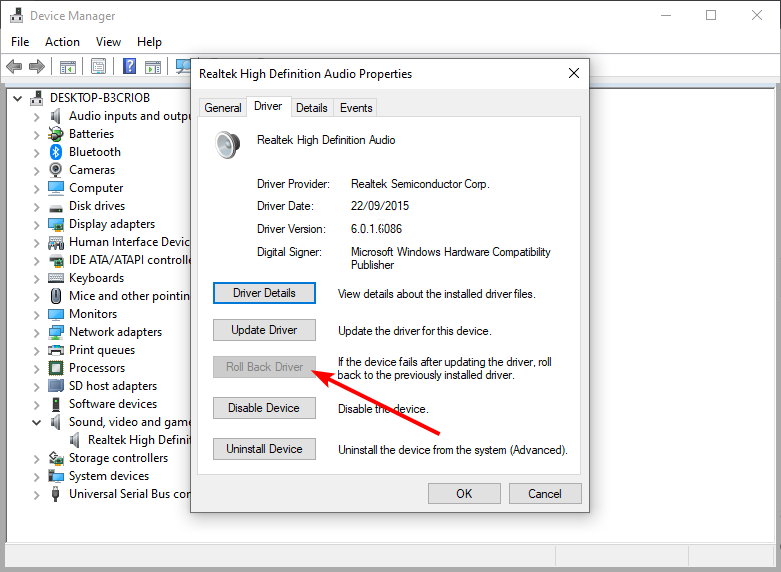Click the Disk drives icon
The width and height of the screenshot is (781, 572).
pyautogui.click(x=56, y=207)
